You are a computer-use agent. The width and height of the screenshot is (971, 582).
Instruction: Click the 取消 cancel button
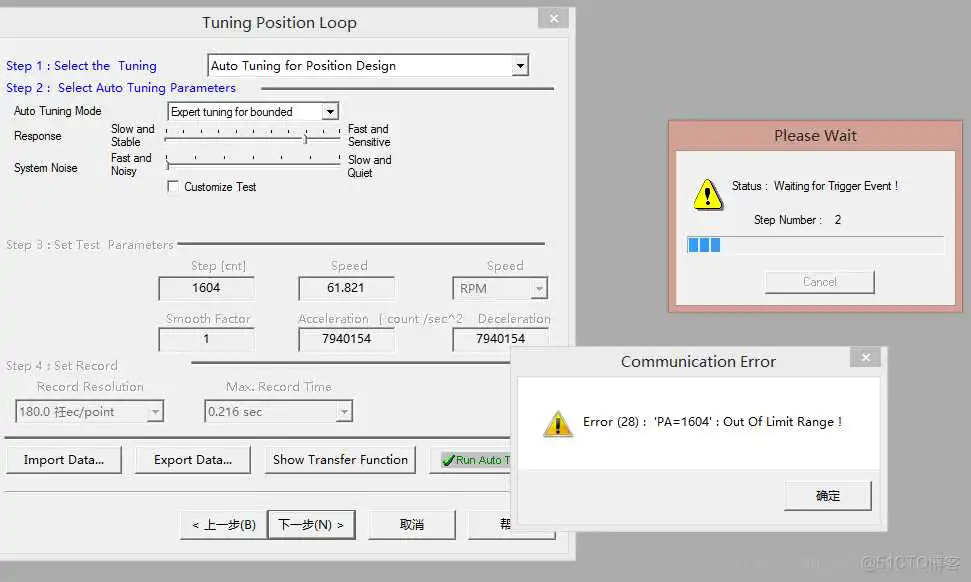tap(412, 524)
